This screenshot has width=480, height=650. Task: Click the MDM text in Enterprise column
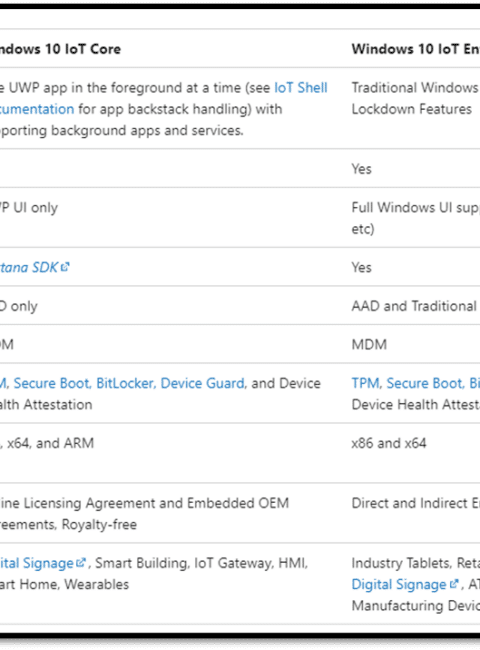[x=369, y=344]
